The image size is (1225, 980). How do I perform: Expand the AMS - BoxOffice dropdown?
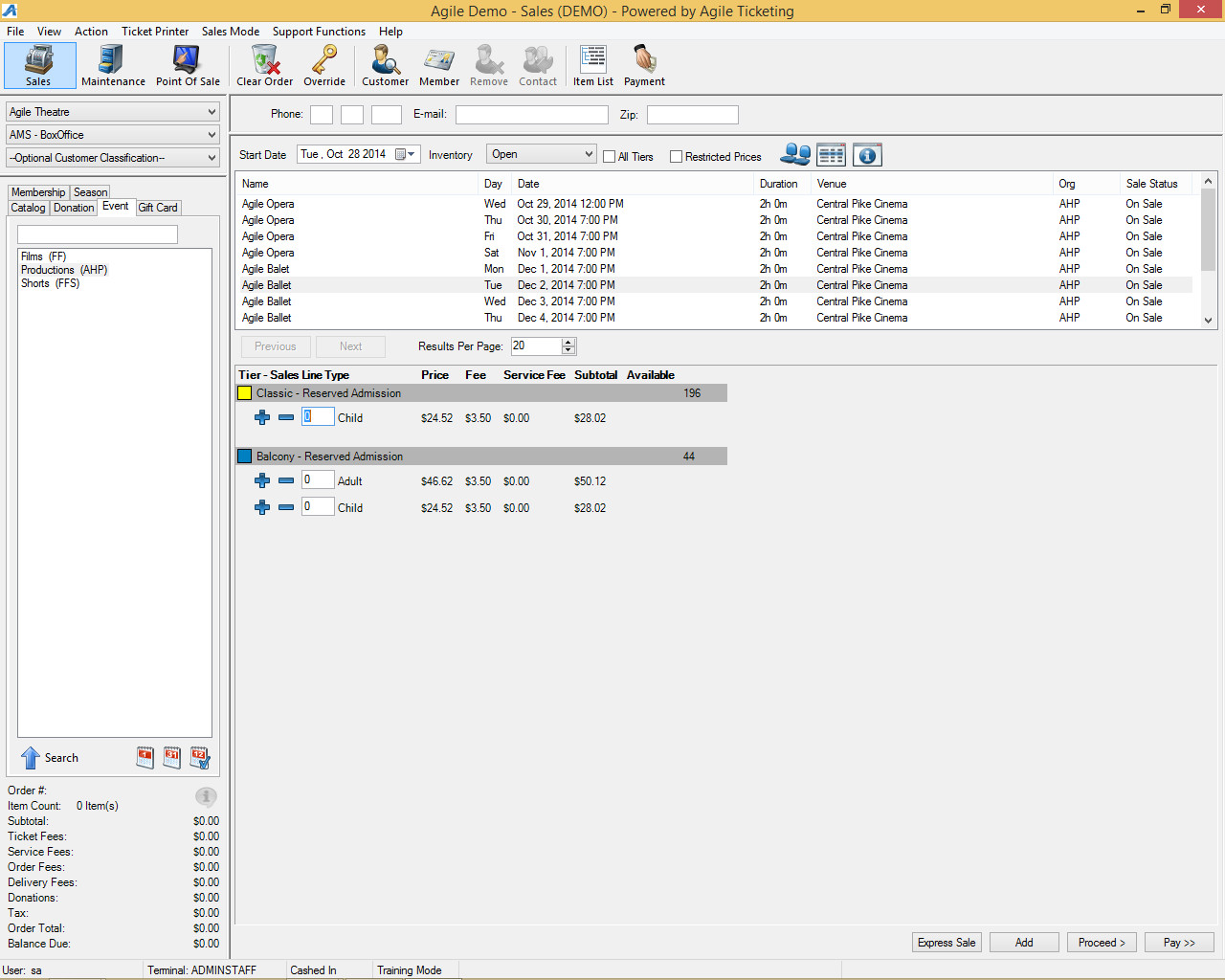pos(113,135)
